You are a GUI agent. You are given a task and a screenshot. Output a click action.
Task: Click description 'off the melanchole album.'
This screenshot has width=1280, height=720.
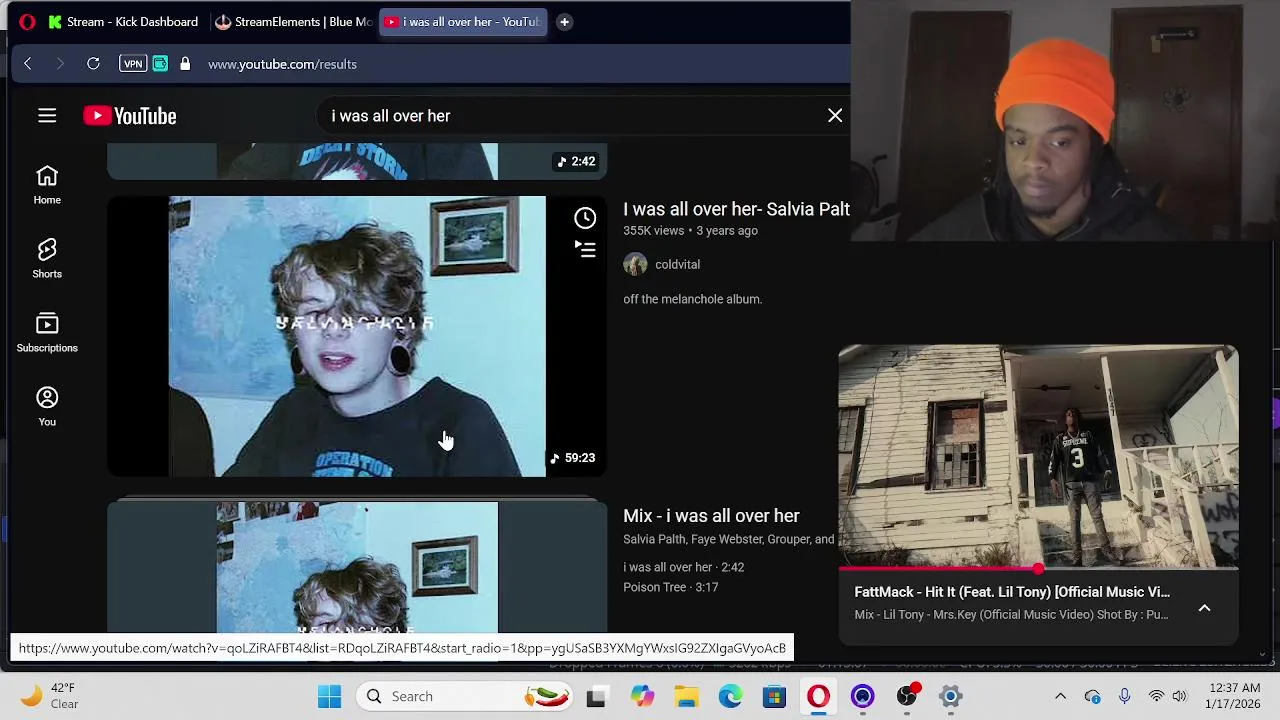692,299
